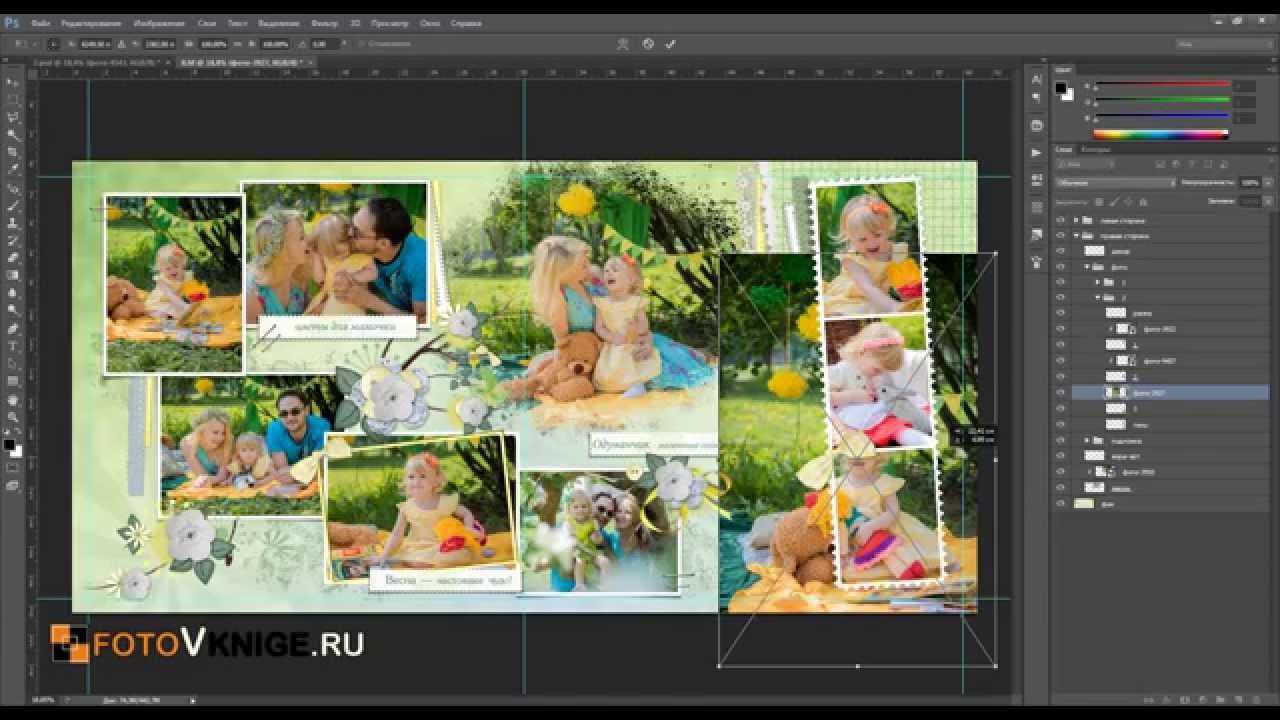Collapse layer group '2'
The height and width of the screenshot is (720, 1280).
tap(1097, 298)
